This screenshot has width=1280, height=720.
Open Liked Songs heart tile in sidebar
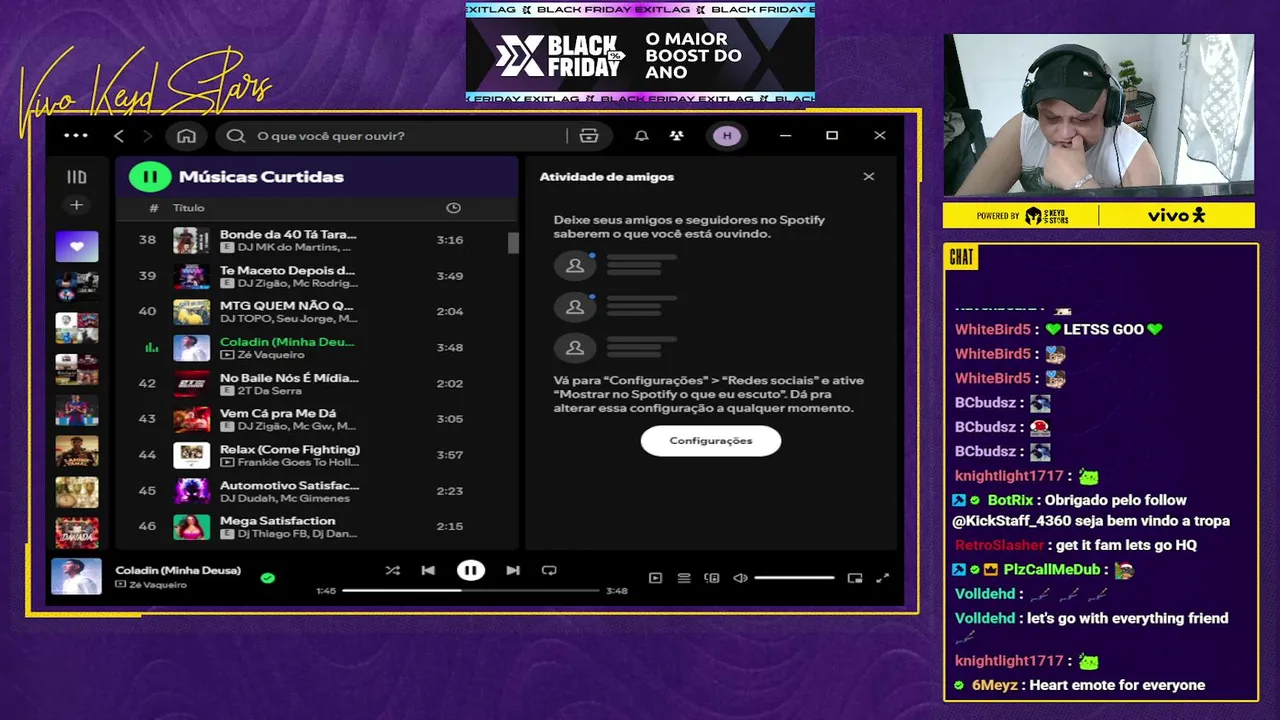(77, 246)
